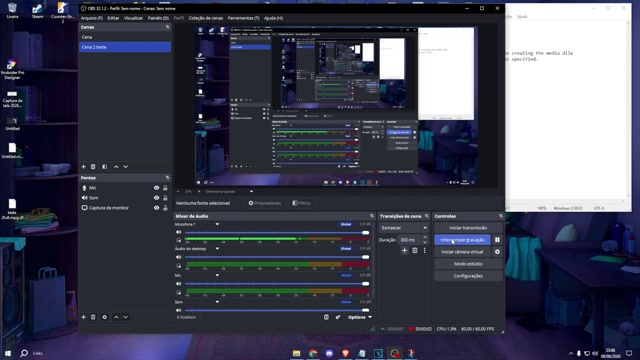Open the Arquivo menu
Image resolution: width=640 pixels, height=360 pixels.
click(91, 18)
